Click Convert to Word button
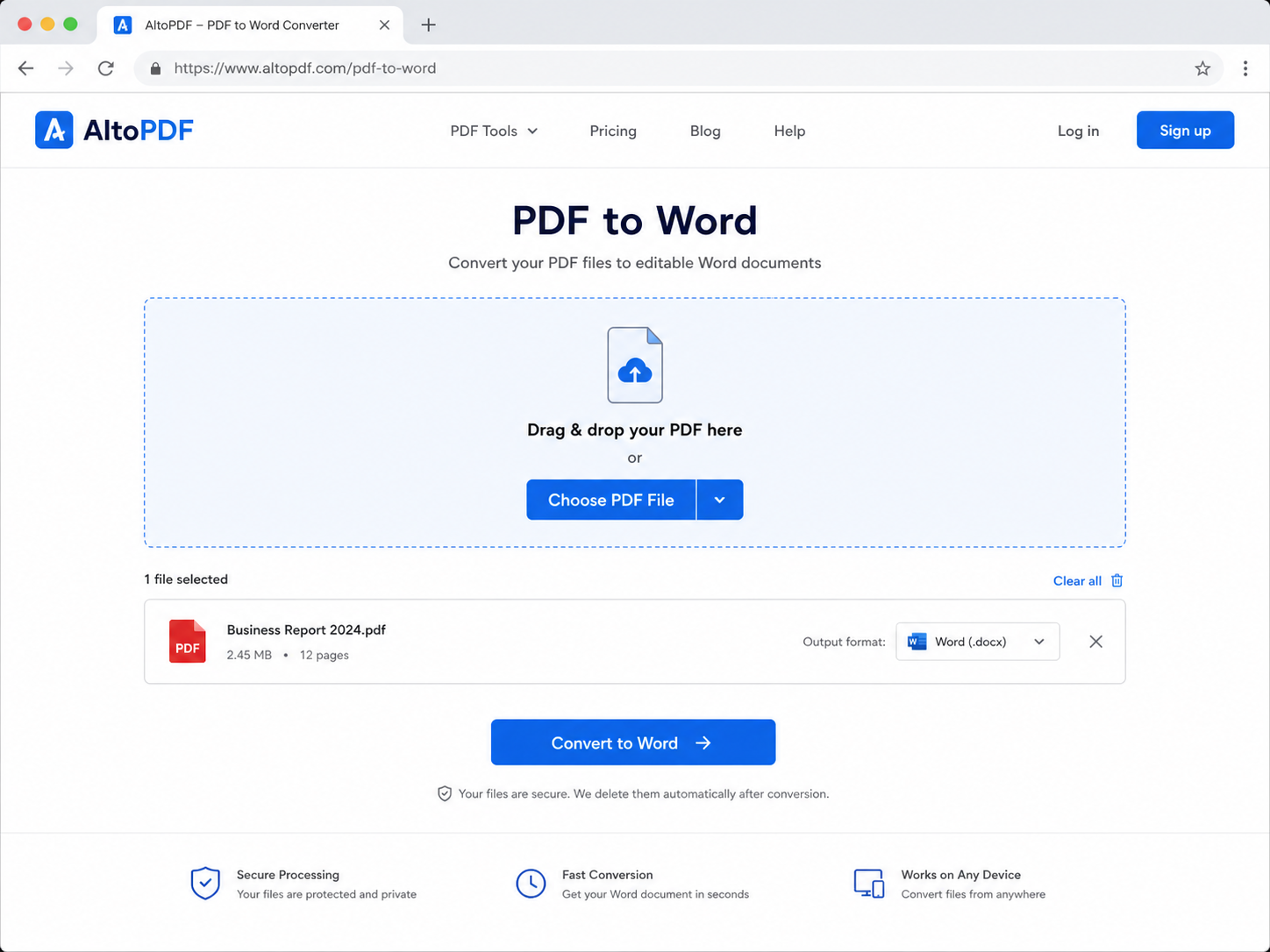Image resolution: width=1270 pixels, height=952 pixels. click(x=633, y=742)
